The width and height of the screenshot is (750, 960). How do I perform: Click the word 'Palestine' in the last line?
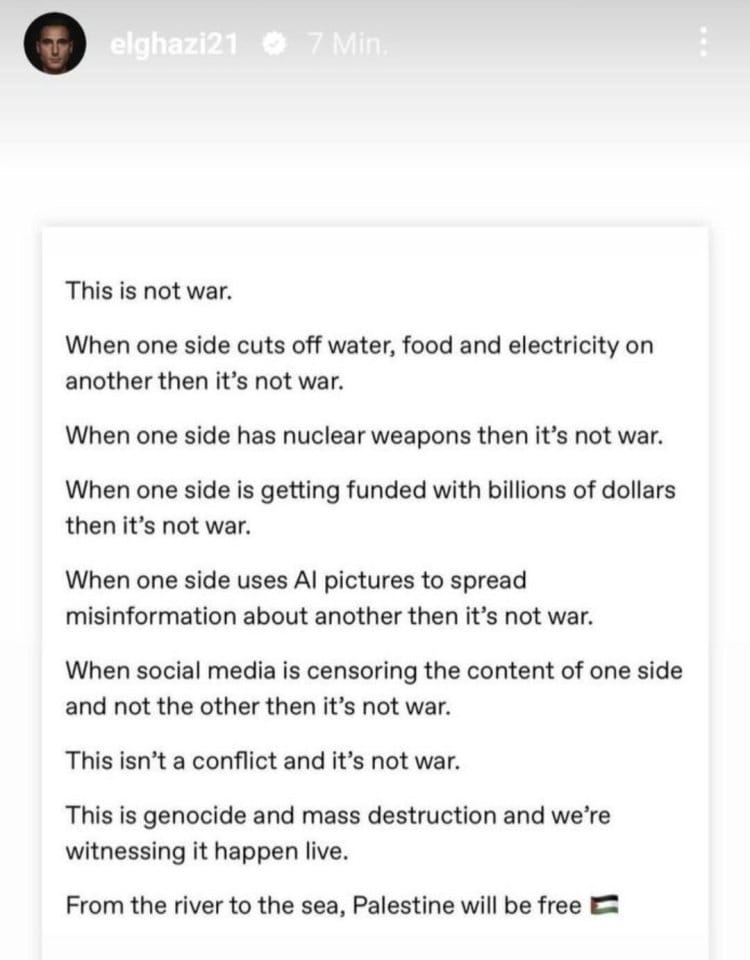(x=403, y=906)
